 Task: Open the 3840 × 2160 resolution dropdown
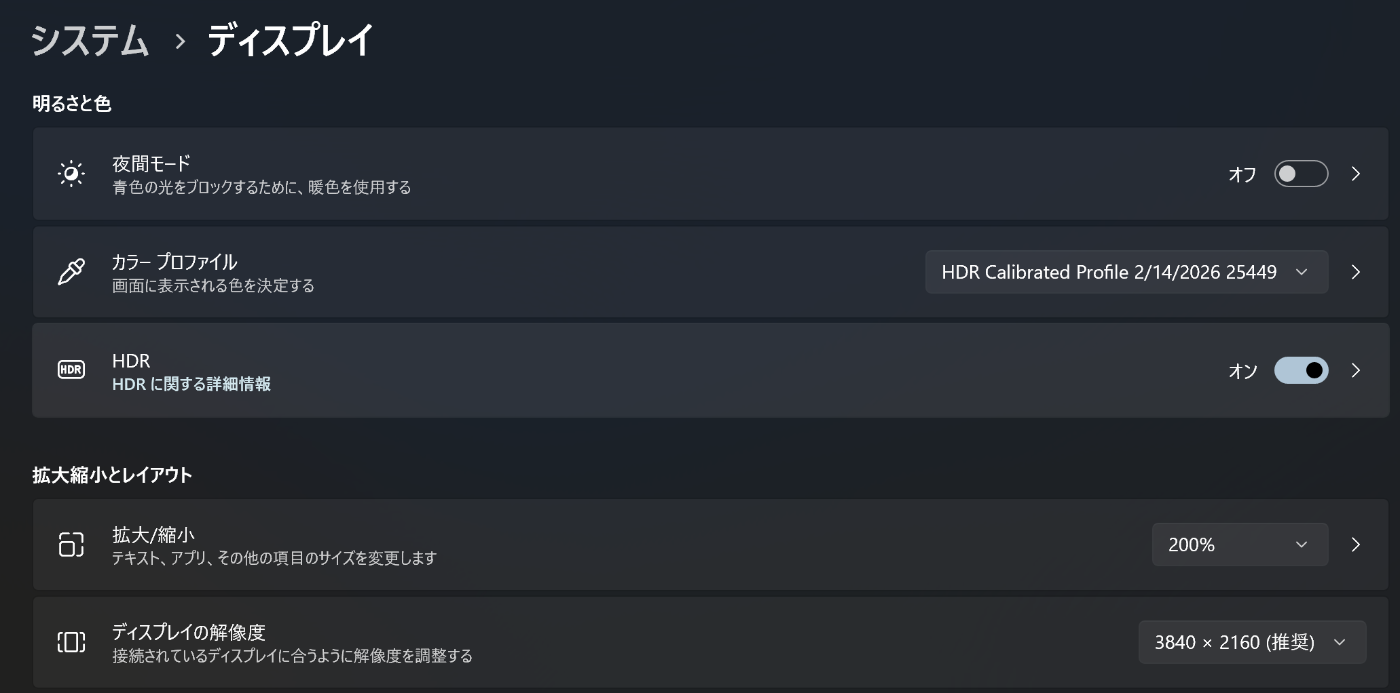pos(1252,642)
